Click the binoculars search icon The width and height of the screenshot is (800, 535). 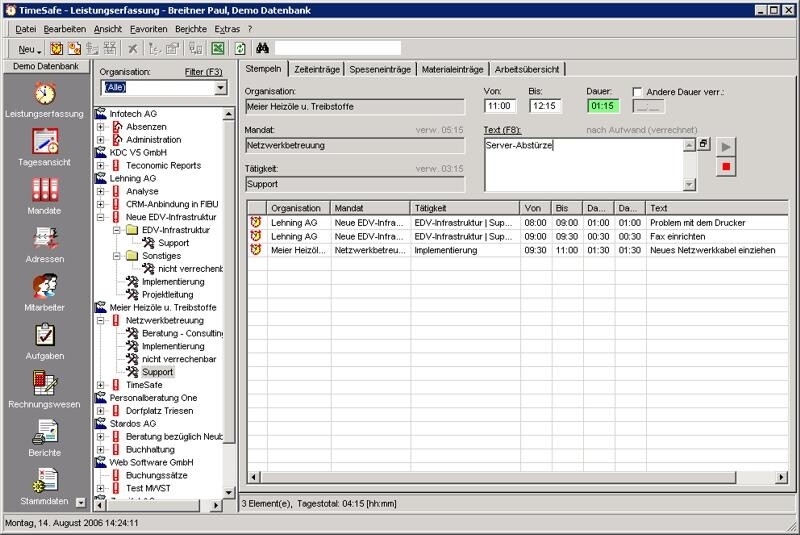(263, 48)
